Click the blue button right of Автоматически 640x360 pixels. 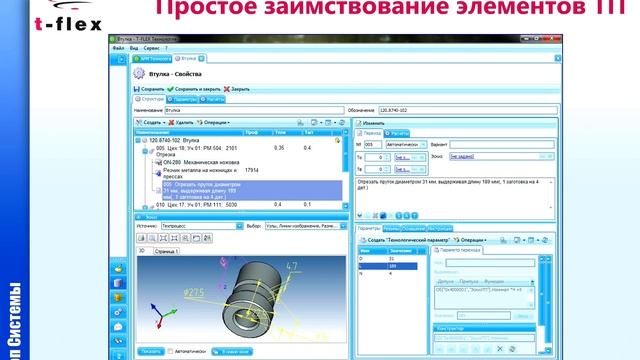tap(232, 351)
